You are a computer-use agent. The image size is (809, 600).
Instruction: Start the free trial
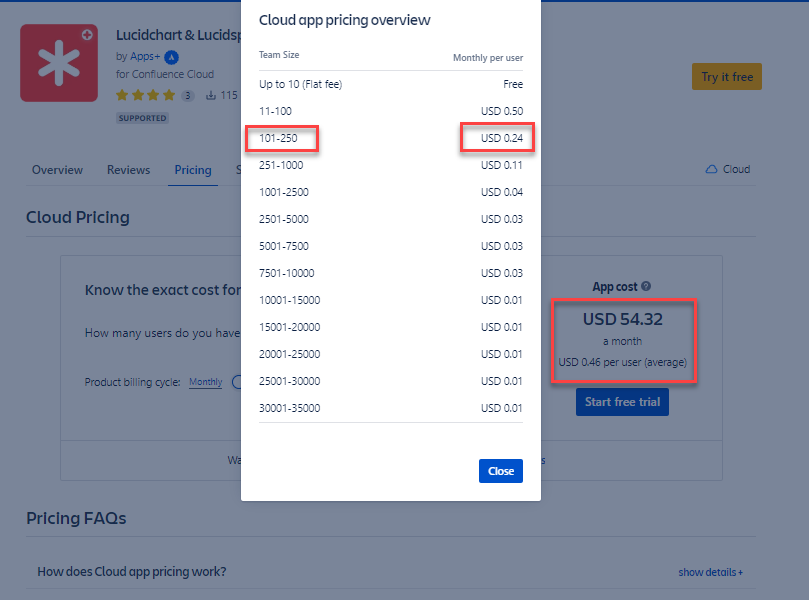(x=622, y=402)
